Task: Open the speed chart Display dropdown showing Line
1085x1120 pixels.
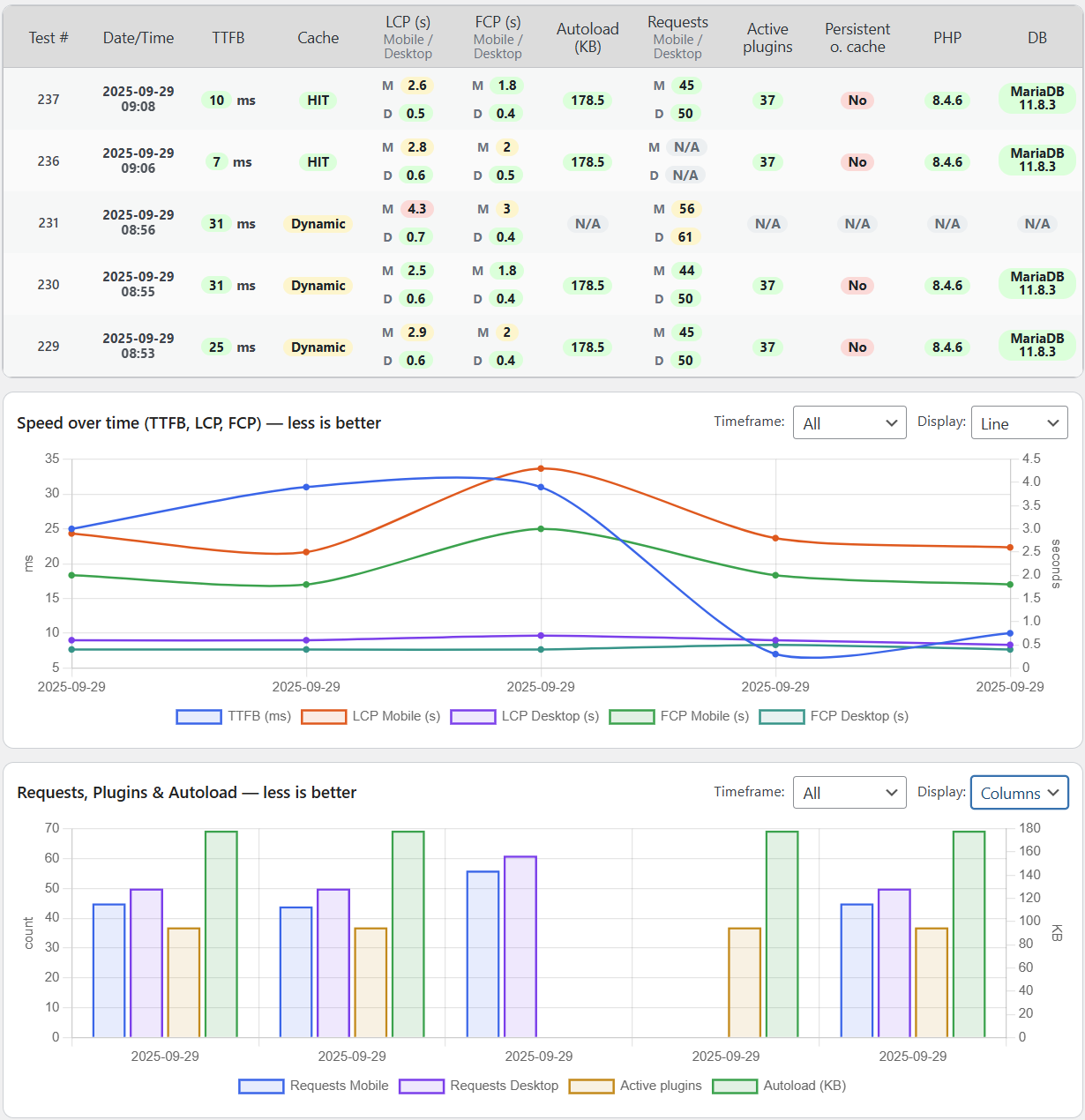Action: (x=1019, y=423)
